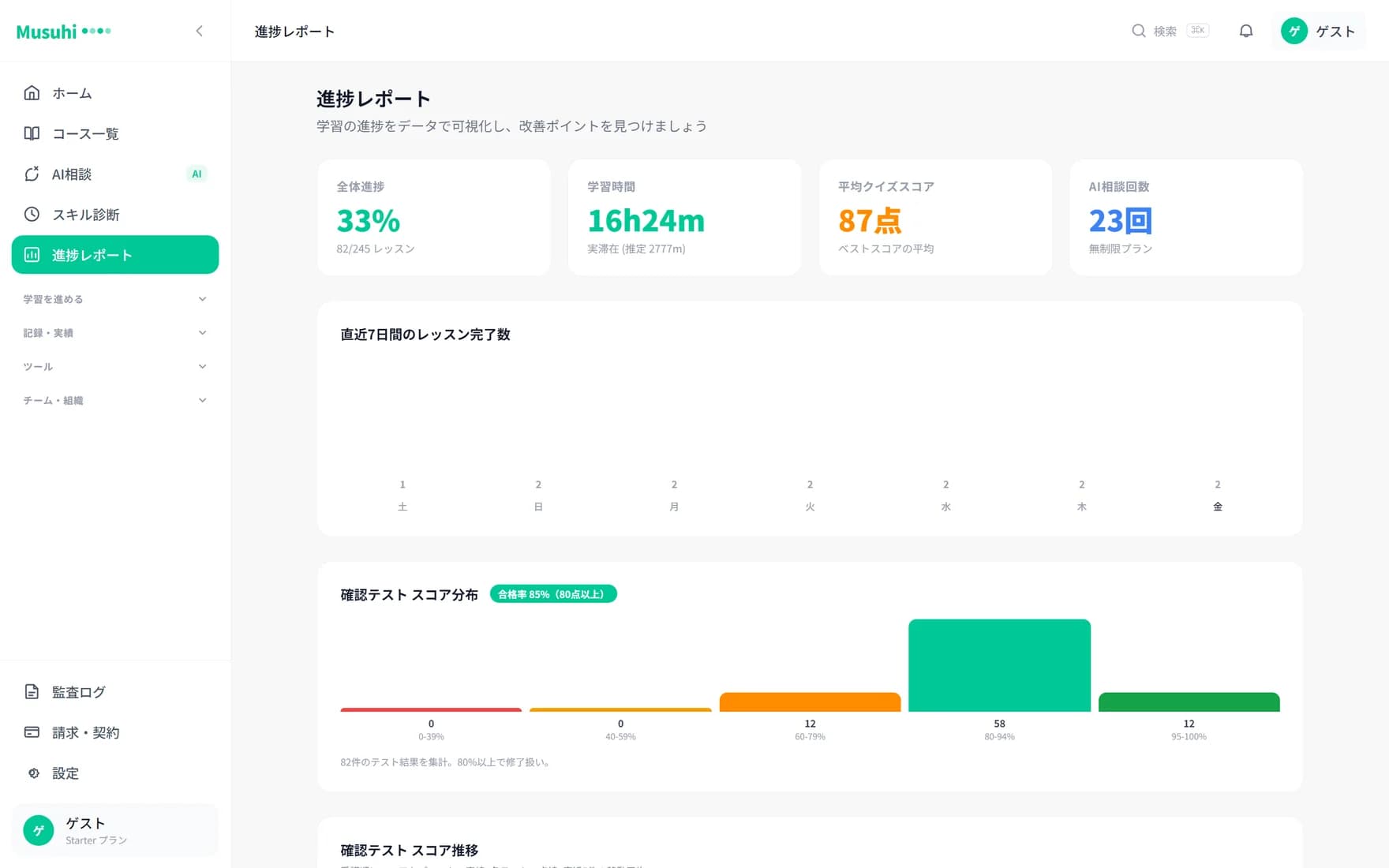This screenshot has width=1389, height=868.
Task: Click the 確認テスト スコア推移 heading
Action: click(410, 850)
